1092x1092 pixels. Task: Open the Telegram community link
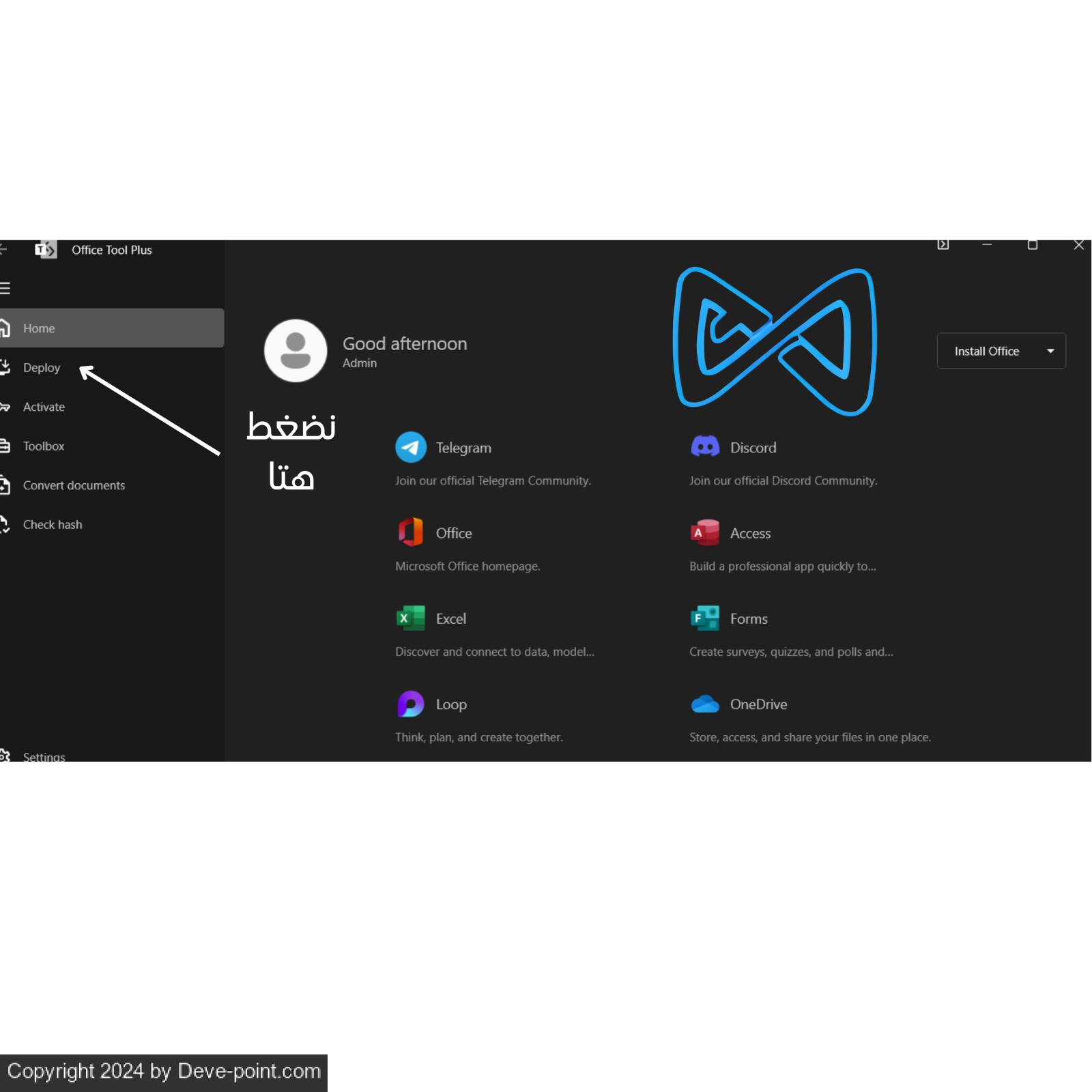[x=463, y=448]
